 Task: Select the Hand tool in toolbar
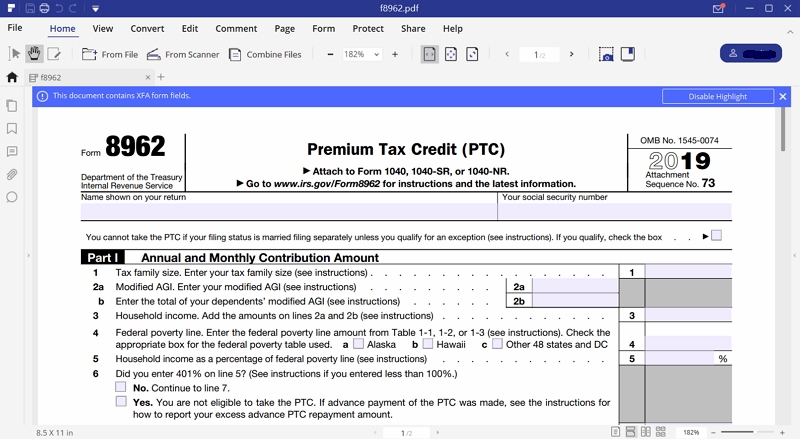coord(34,54)
